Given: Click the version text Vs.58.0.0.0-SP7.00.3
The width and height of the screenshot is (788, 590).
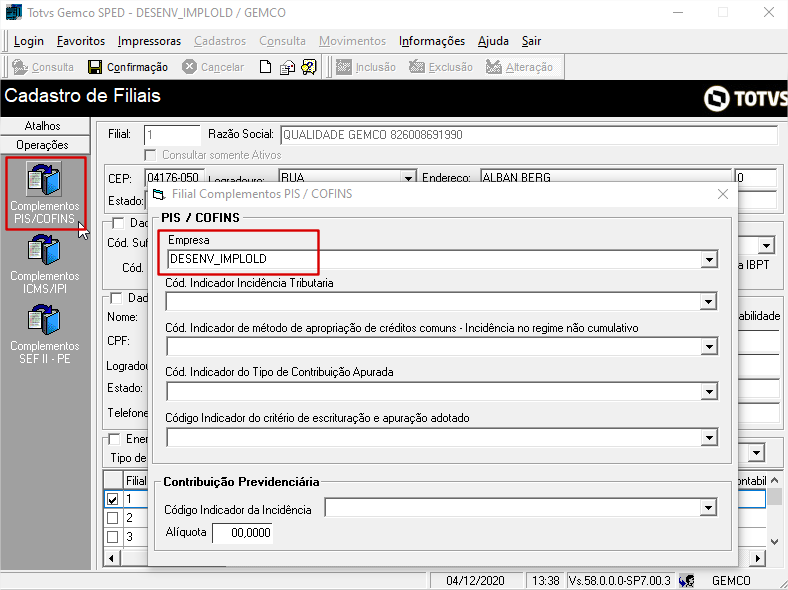Looking at the screenshot, I should coord(620,581).
